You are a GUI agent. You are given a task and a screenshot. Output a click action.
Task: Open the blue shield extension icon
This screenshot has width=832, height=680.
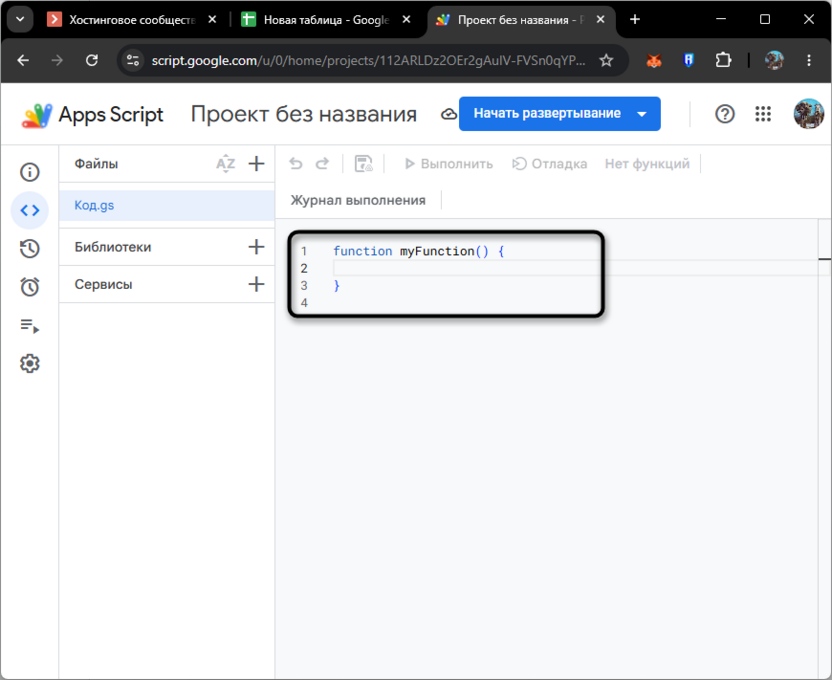pos(688,60)
